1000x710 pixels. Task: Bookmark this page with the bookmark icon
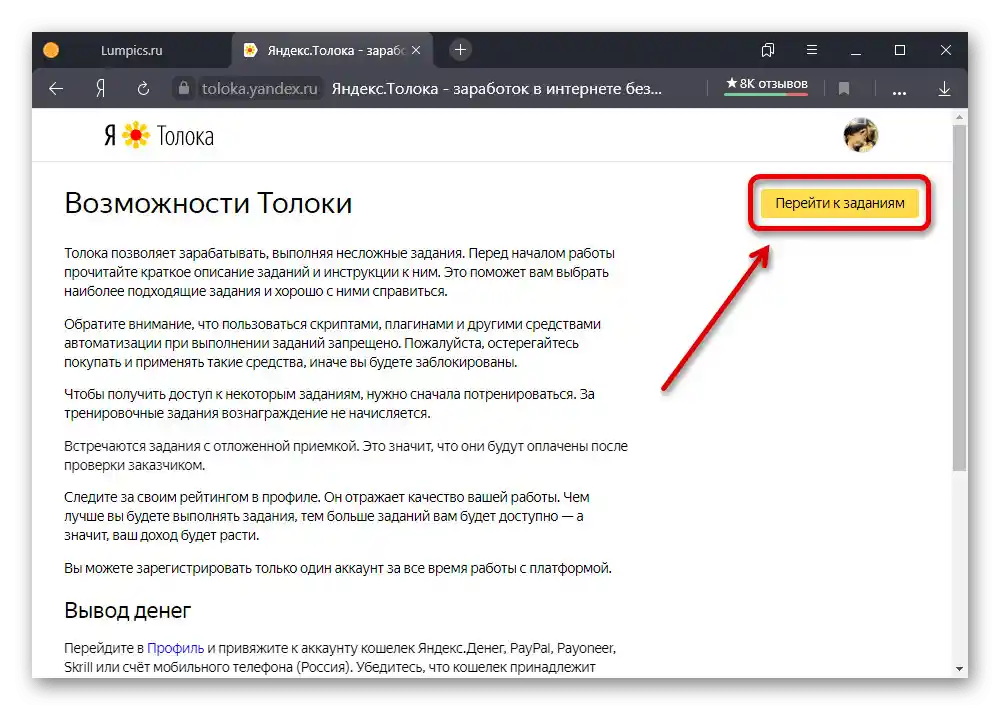tap(844, 89)
